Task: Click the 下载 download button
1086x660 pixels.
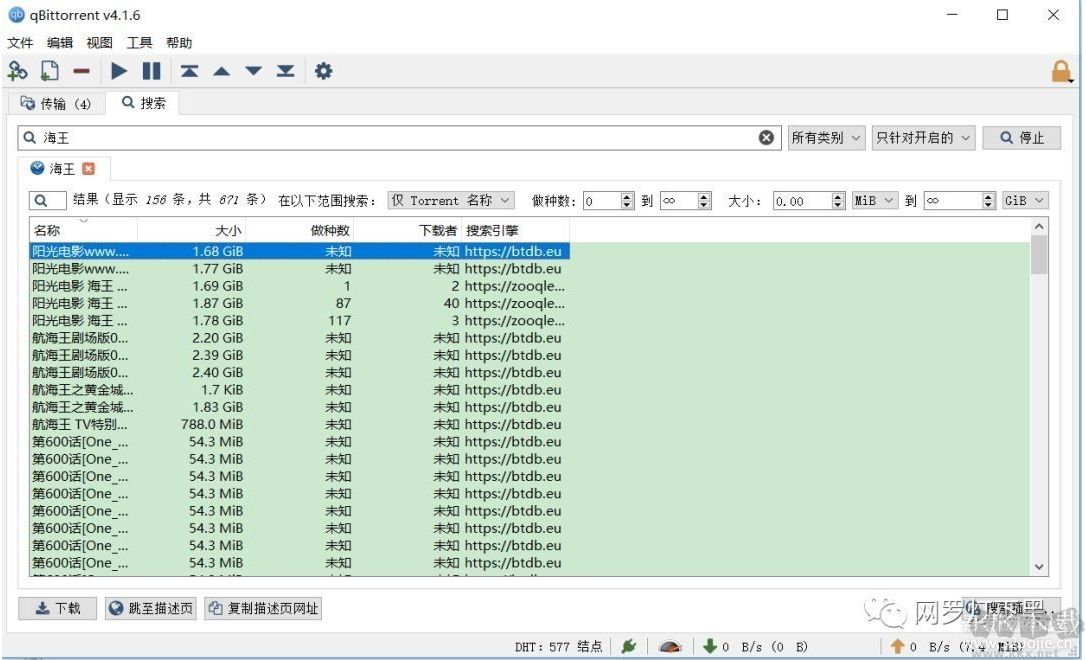Action: (x=57, y=608)
